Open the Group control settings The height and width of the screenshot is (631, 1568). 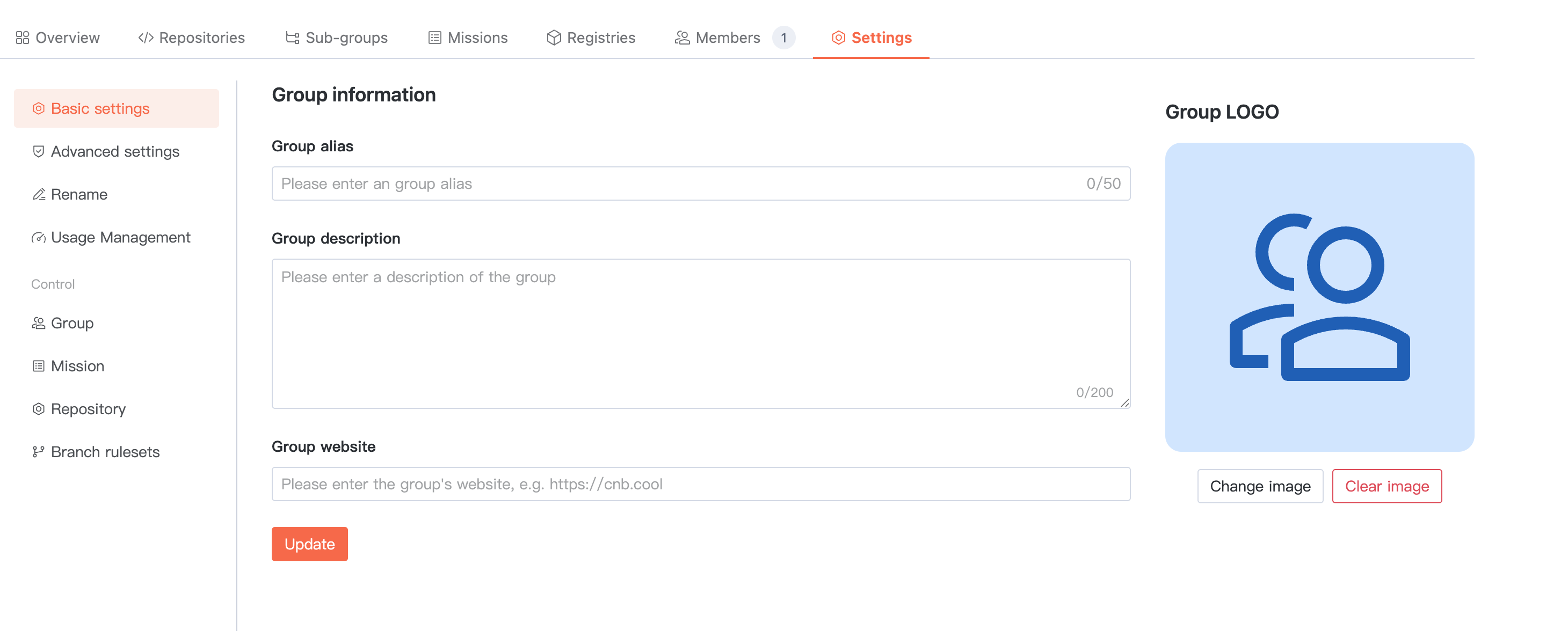(x=72, y=323)
